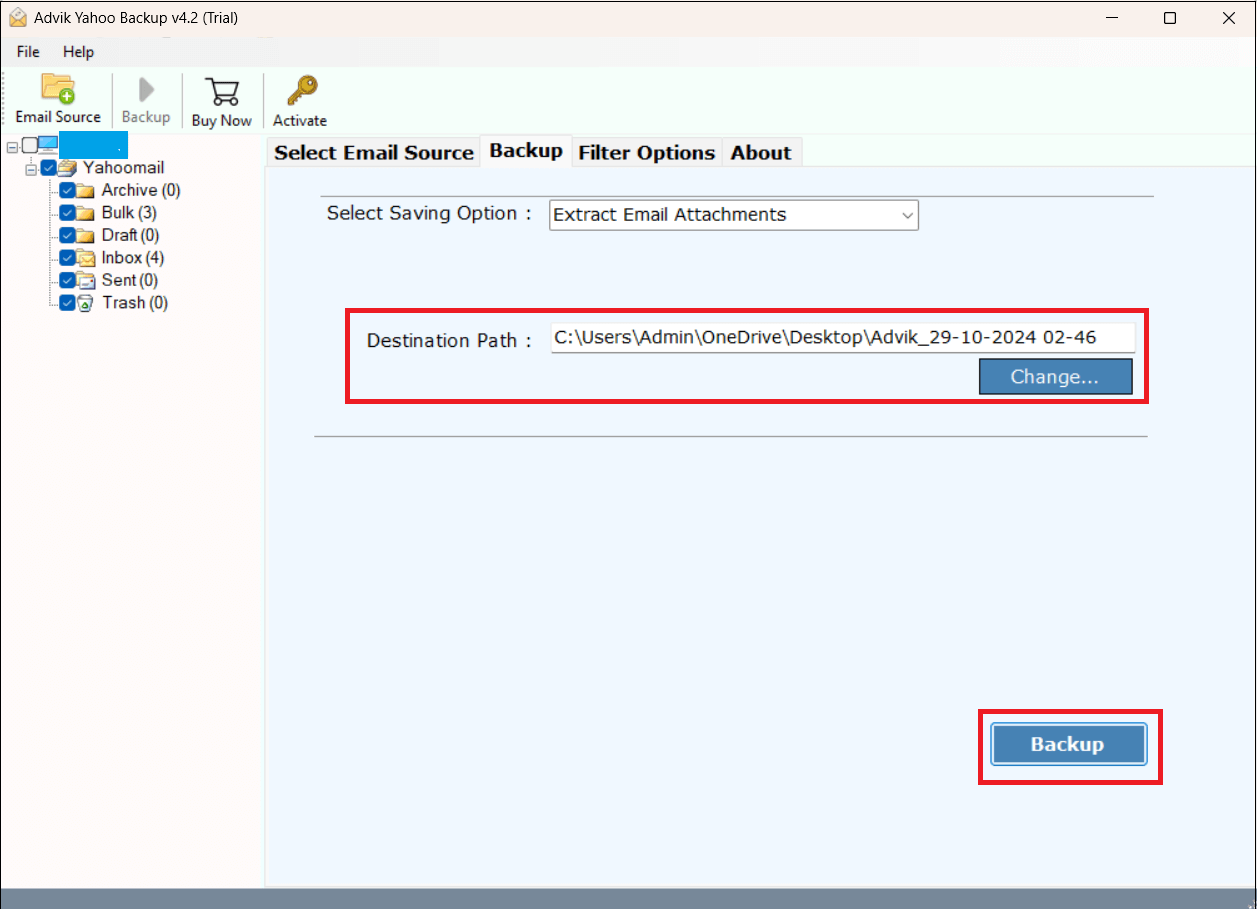Select the Backup tab
Image resolution: width=1257 pixels, height=909 pixels.
[x=526, y=151]
